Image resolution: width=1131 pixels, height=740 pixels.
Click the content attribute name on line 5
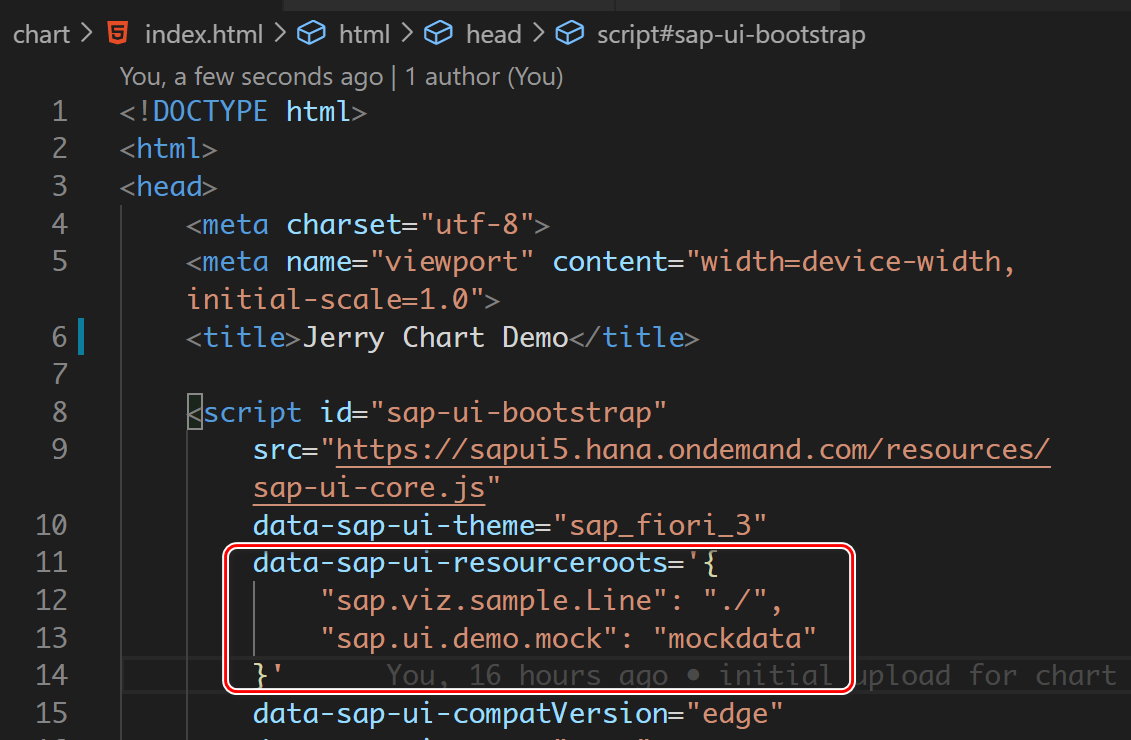pyautogui.click(x=609, y=262)
